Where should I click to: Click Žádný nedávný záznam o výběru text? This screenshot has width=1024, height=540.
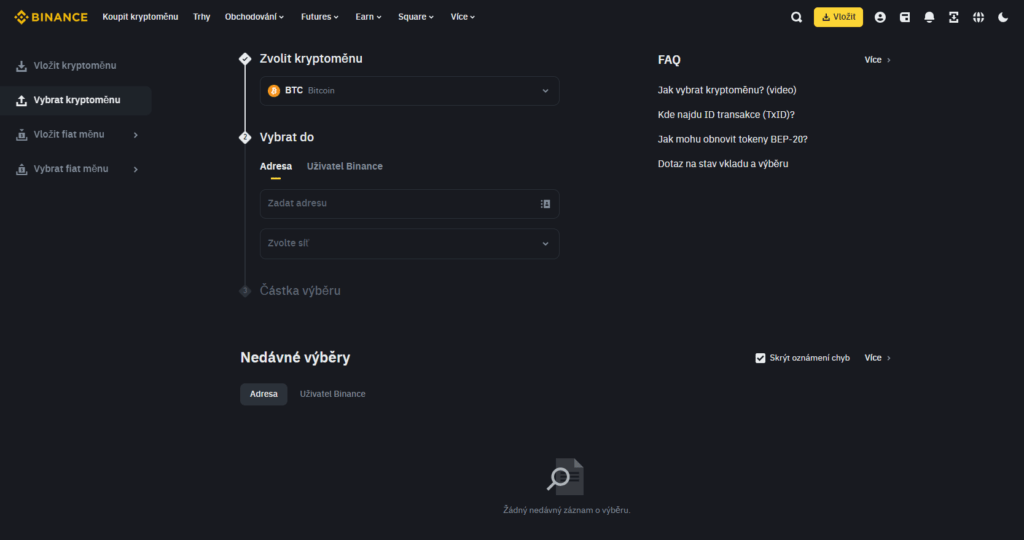tap(566, 511)
